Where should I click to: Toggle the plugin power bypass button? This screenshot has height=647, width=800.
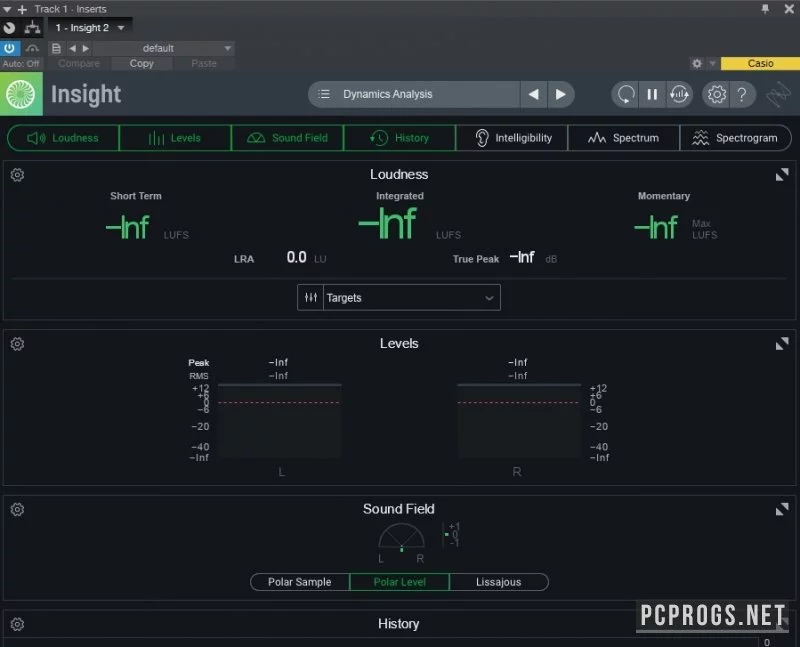tap(10, 48)
